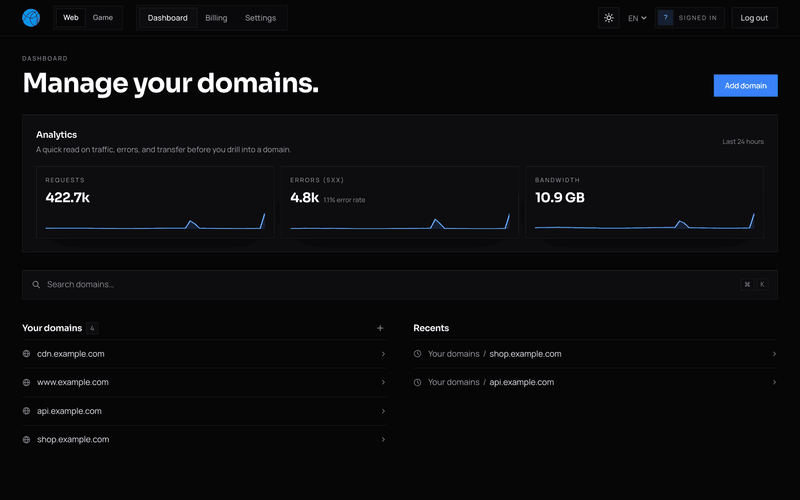Open api.example.com in Your domains list
This screenshot has width=800, height=500.
click(x=204, y=411)
